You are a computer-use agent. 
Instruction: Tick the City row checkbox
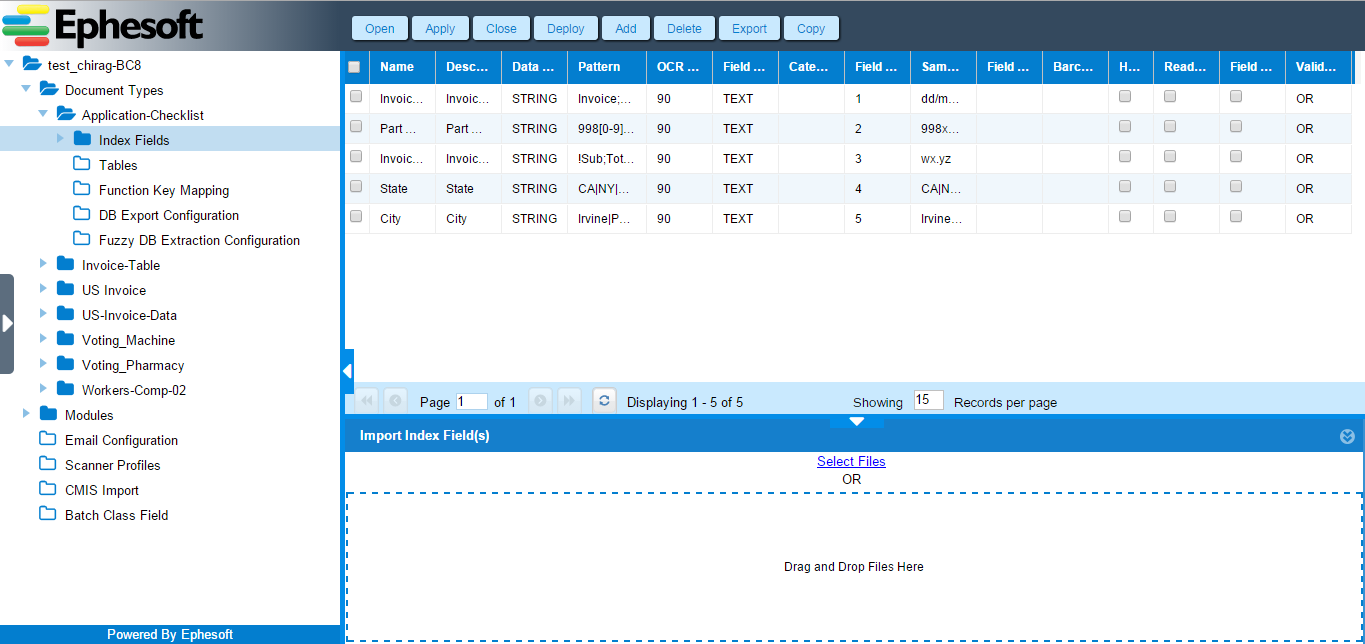click(356, 217)
